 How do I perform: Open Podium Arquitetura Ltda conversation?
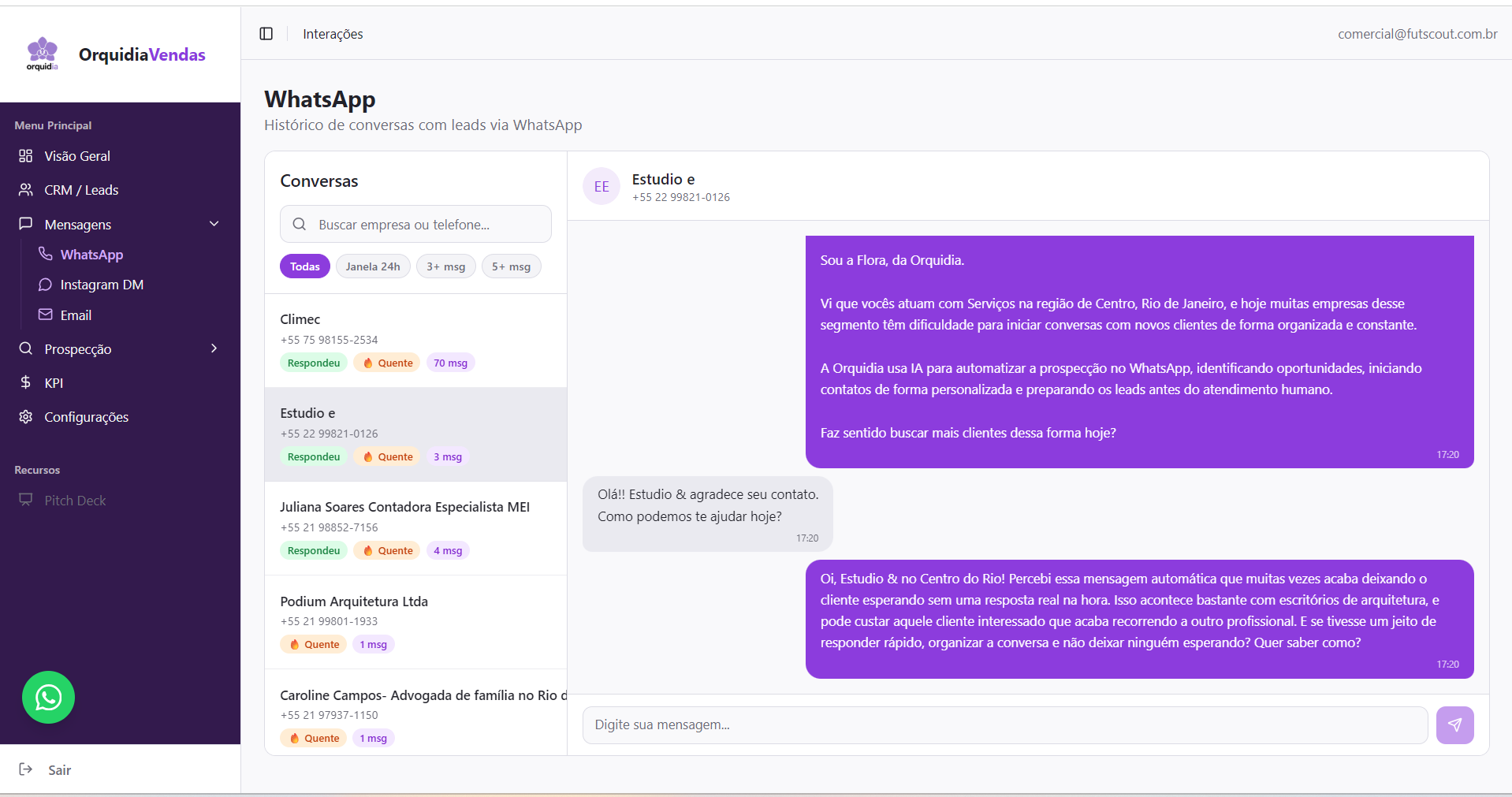415,622
